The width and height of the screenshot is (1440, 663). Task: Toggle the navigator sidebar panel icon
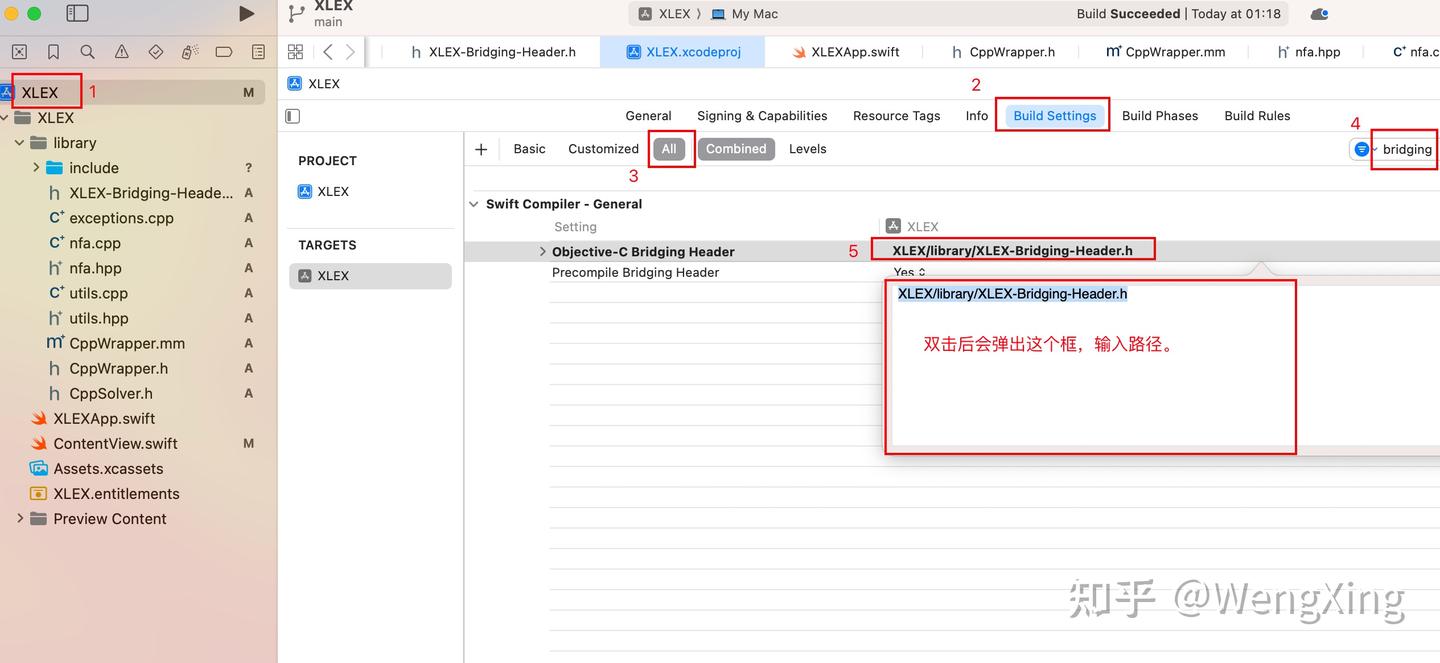(x=77, y=14)
